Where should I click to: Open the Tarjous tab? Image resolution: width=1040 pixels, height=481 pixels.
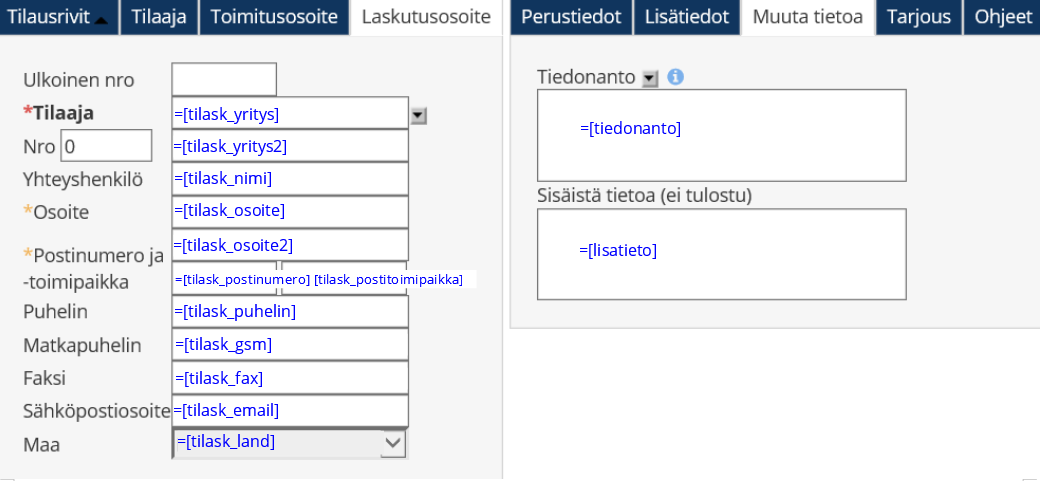click(x=920, y=17)
